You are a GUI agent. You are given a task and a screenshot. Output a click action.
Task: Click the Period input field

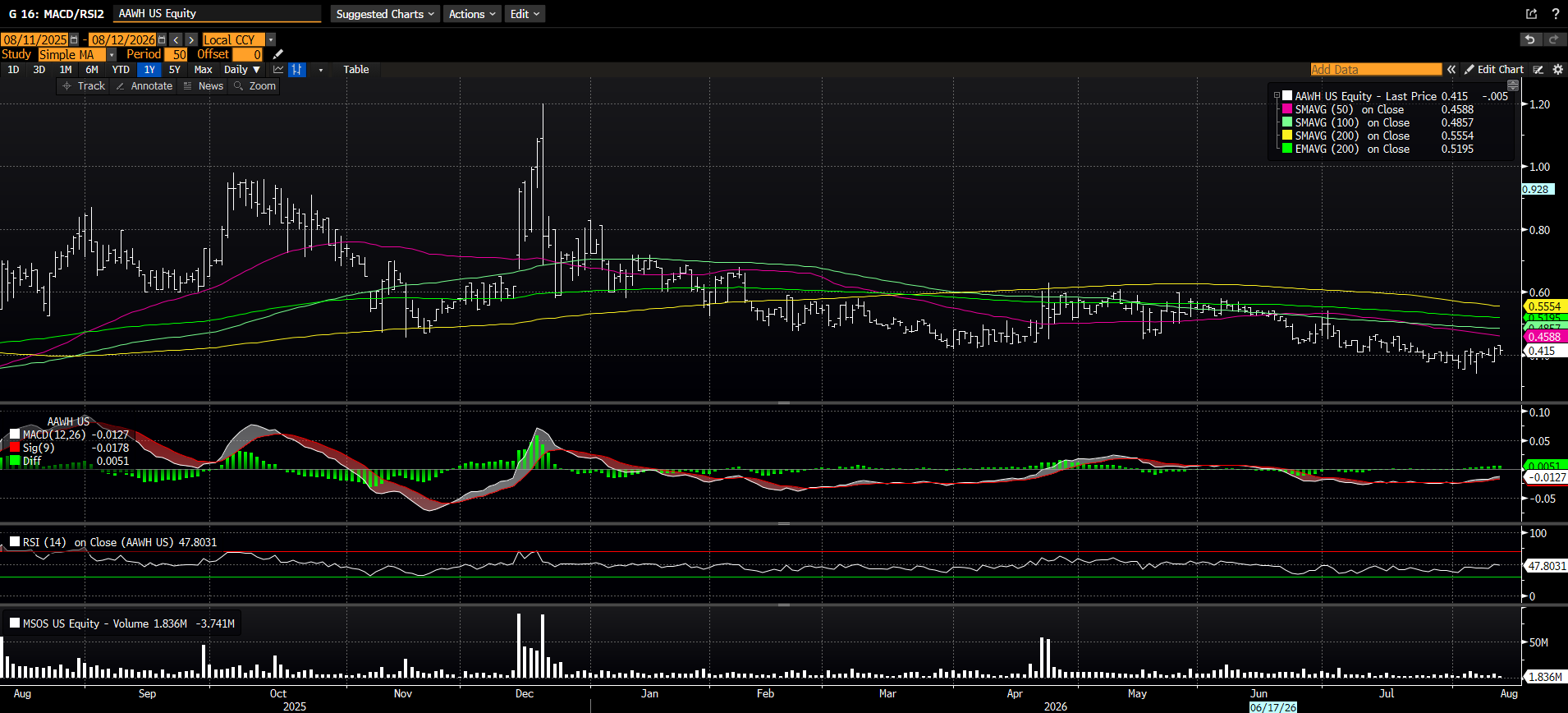coord(177,54)
